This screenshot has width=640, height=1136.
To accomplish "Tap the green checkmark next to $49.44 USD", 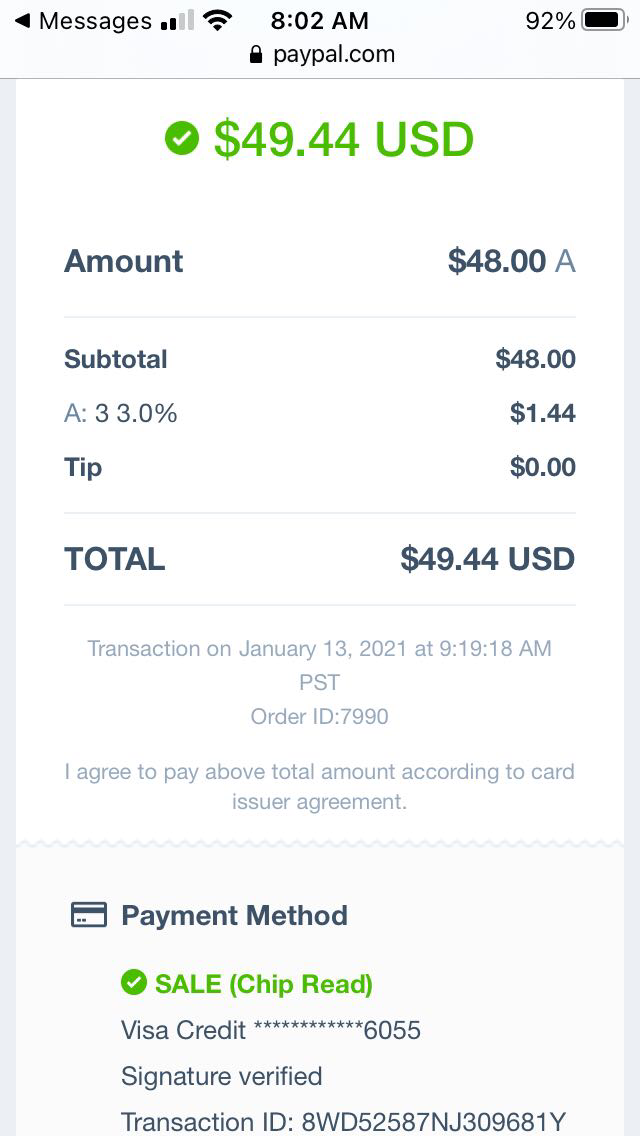I will click(x=182, y=139).
